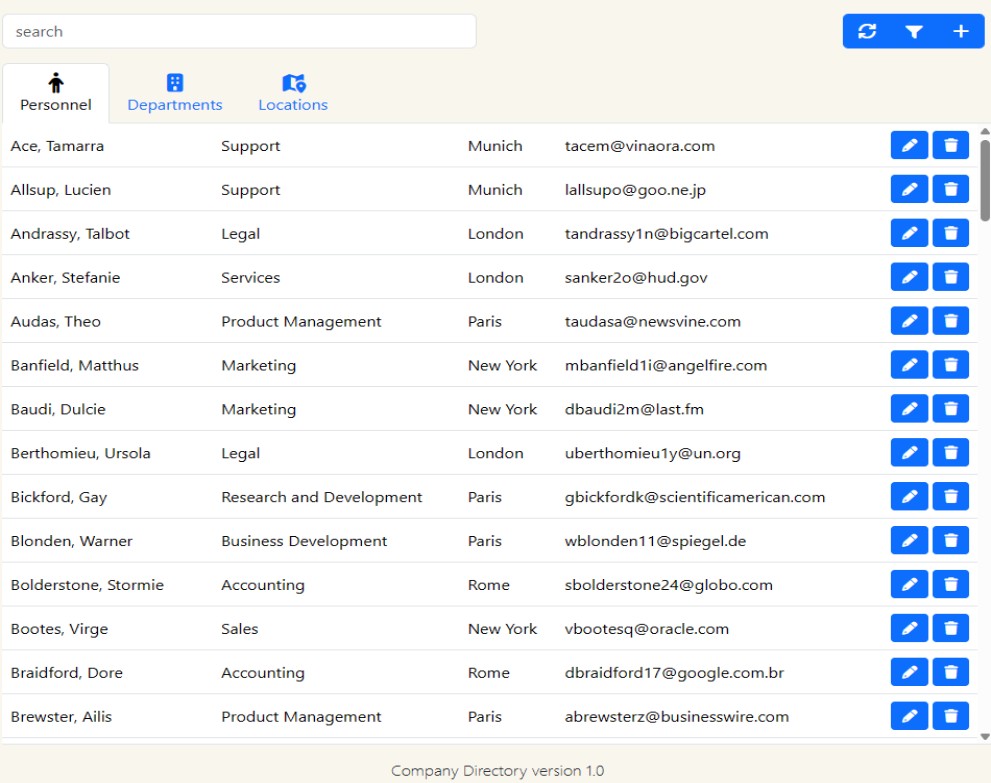Trash the Ursola Berthomieu record
Image resolution: width=991 pixels, height=783 pixels.
[951, 454]
